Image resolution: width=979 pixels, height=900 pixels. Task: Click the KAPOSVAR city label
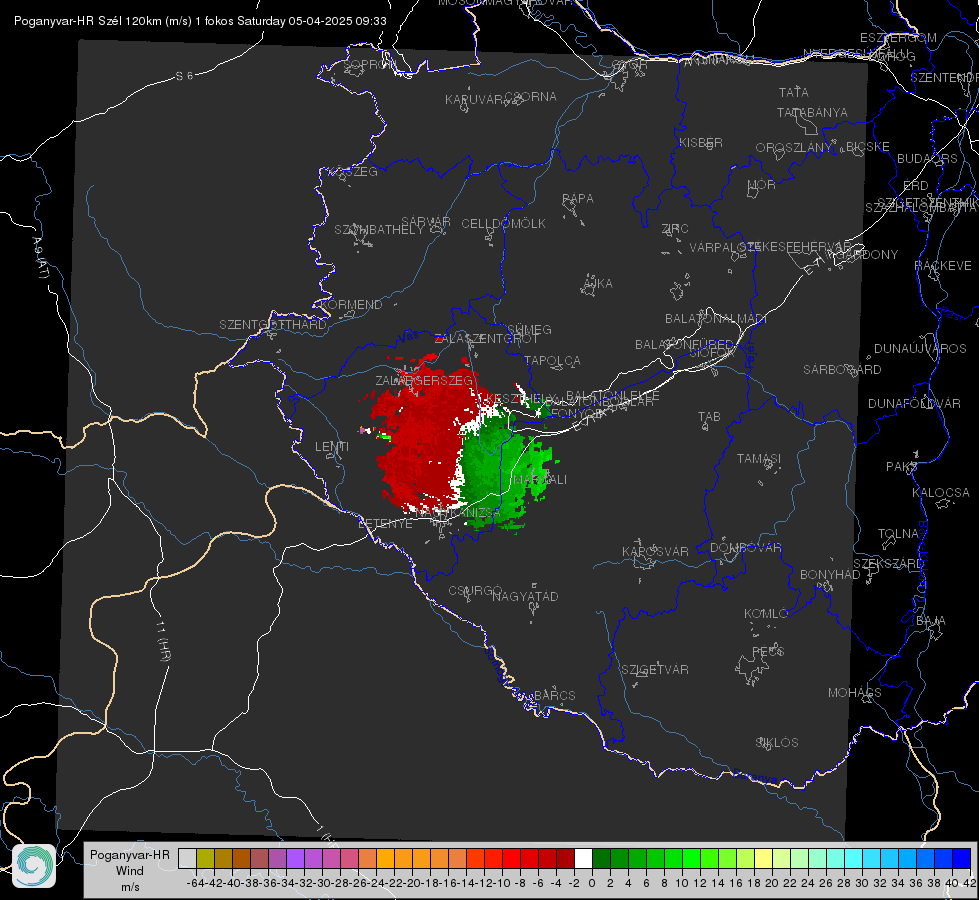point(655,551)
